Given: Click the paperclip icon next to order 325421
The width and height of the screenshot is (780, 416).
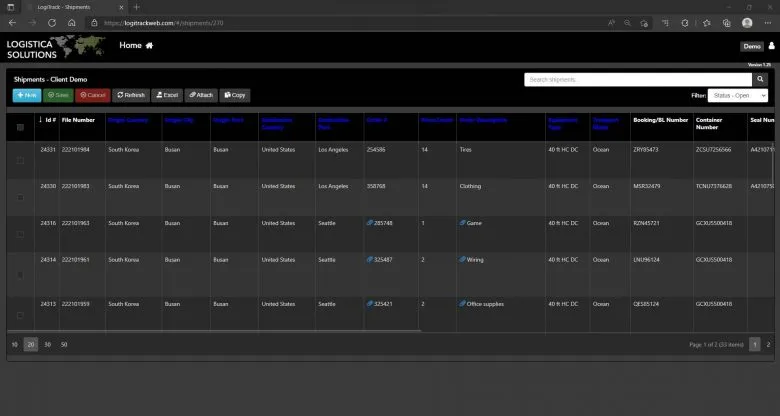Looking at the screenshot, I should tap(370, 304).
